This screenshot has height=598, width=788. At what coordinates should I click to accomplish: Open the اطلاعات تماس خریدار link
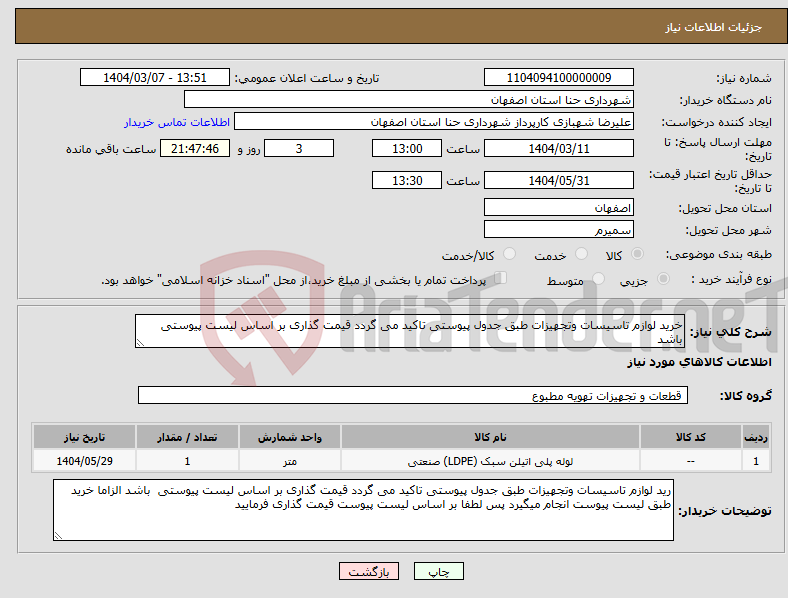tap(177, 122)
